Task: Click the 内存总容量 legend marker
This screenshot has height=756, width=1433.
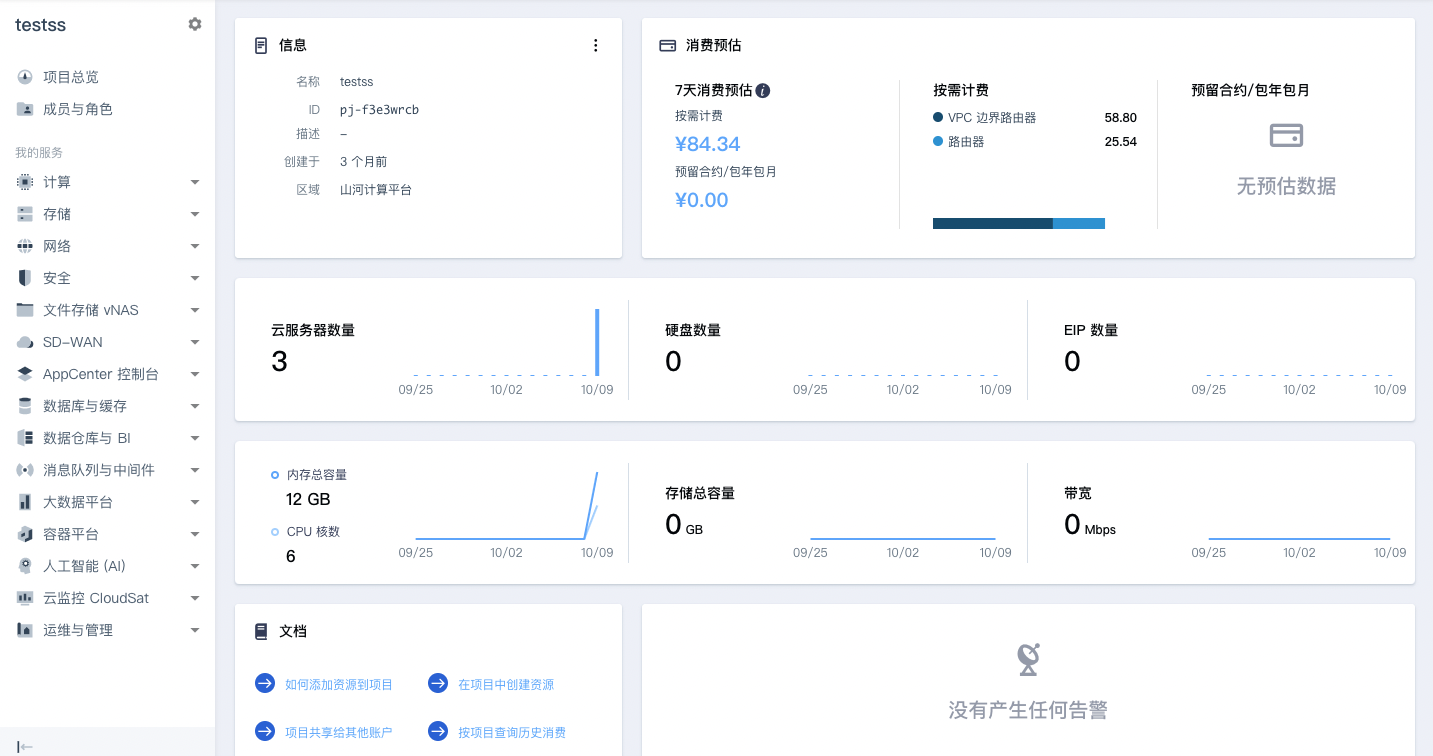Action: [275, 474]
